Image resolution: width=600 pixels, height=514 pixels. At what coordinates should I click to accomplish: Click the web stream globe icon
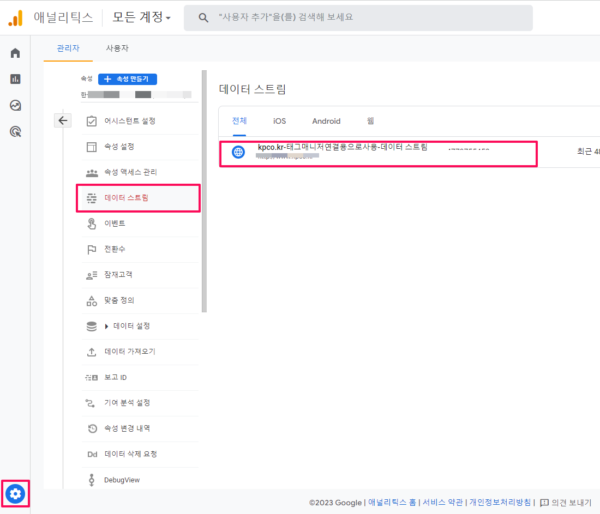(x=238, y=152)
